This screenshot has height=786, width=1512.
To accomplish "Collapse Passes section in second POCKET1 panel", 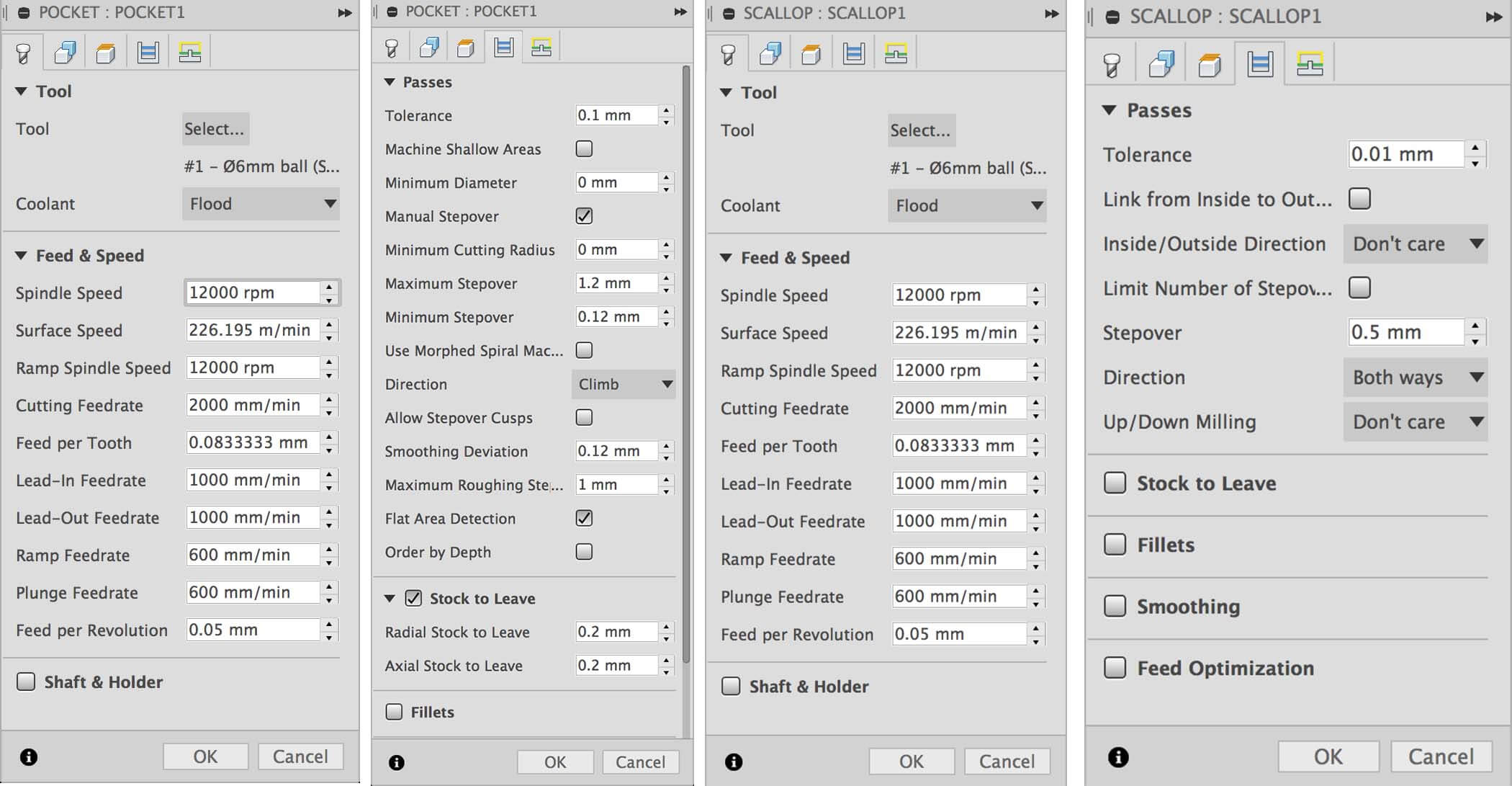I will pos(390,82).
